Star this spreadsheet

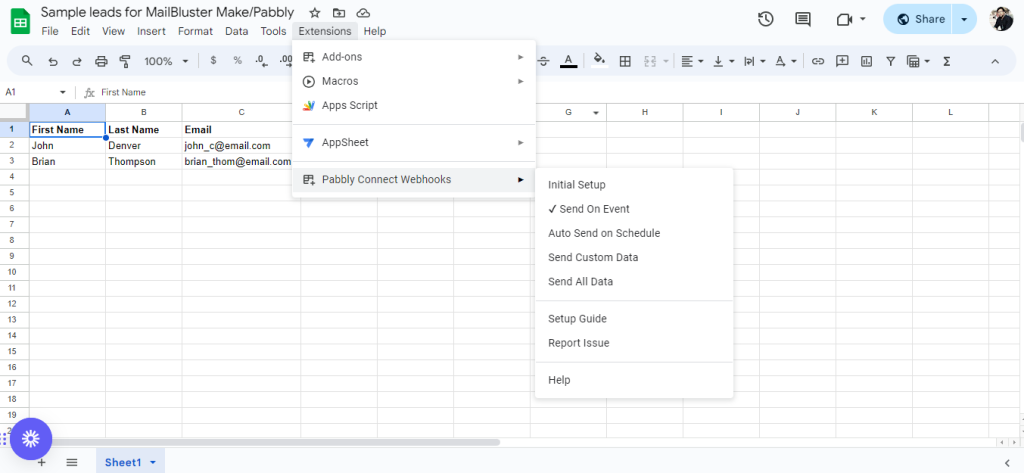[x=315, y=12]
